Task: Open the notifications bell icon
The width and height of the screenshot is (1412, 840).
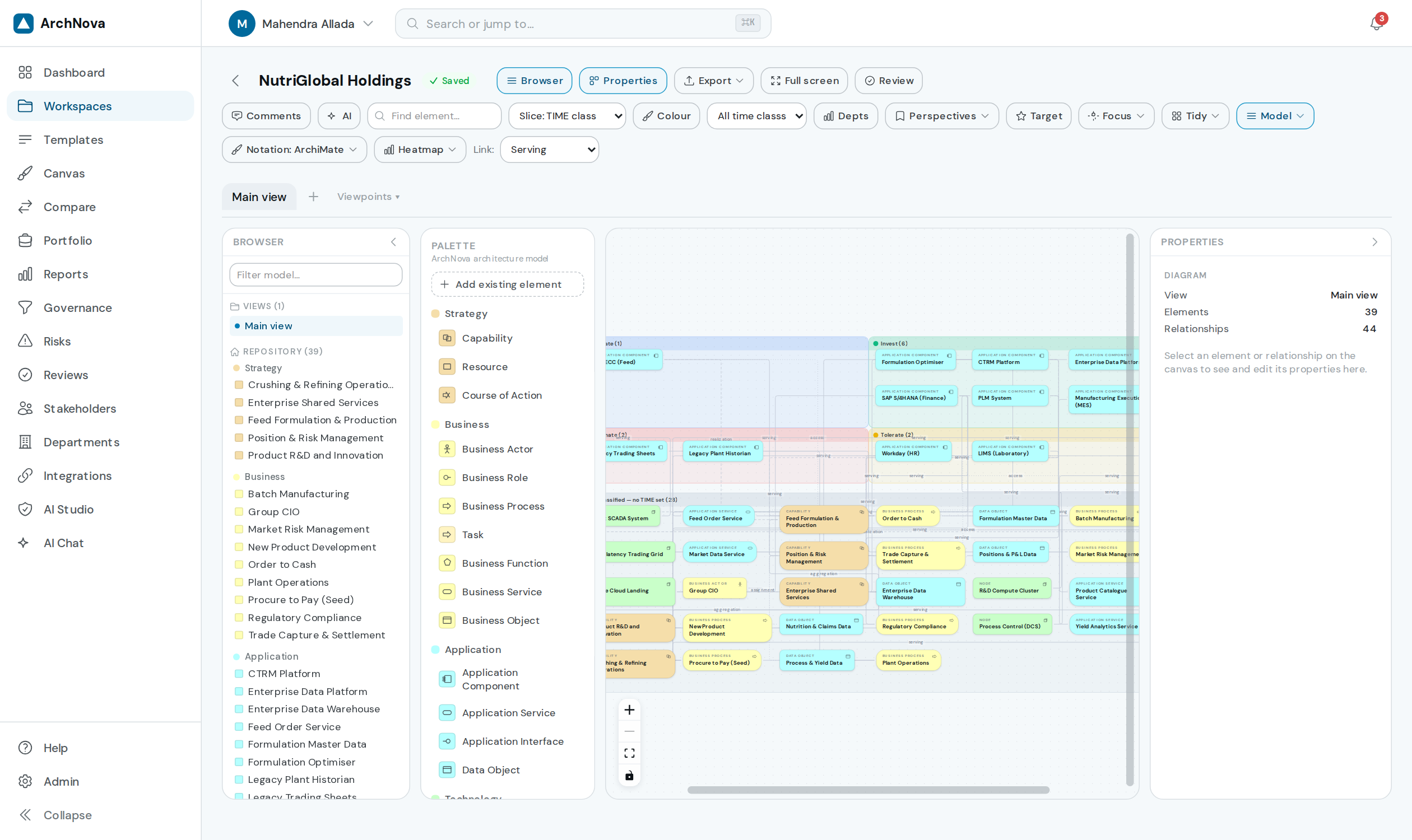Action: (1376, 23)
